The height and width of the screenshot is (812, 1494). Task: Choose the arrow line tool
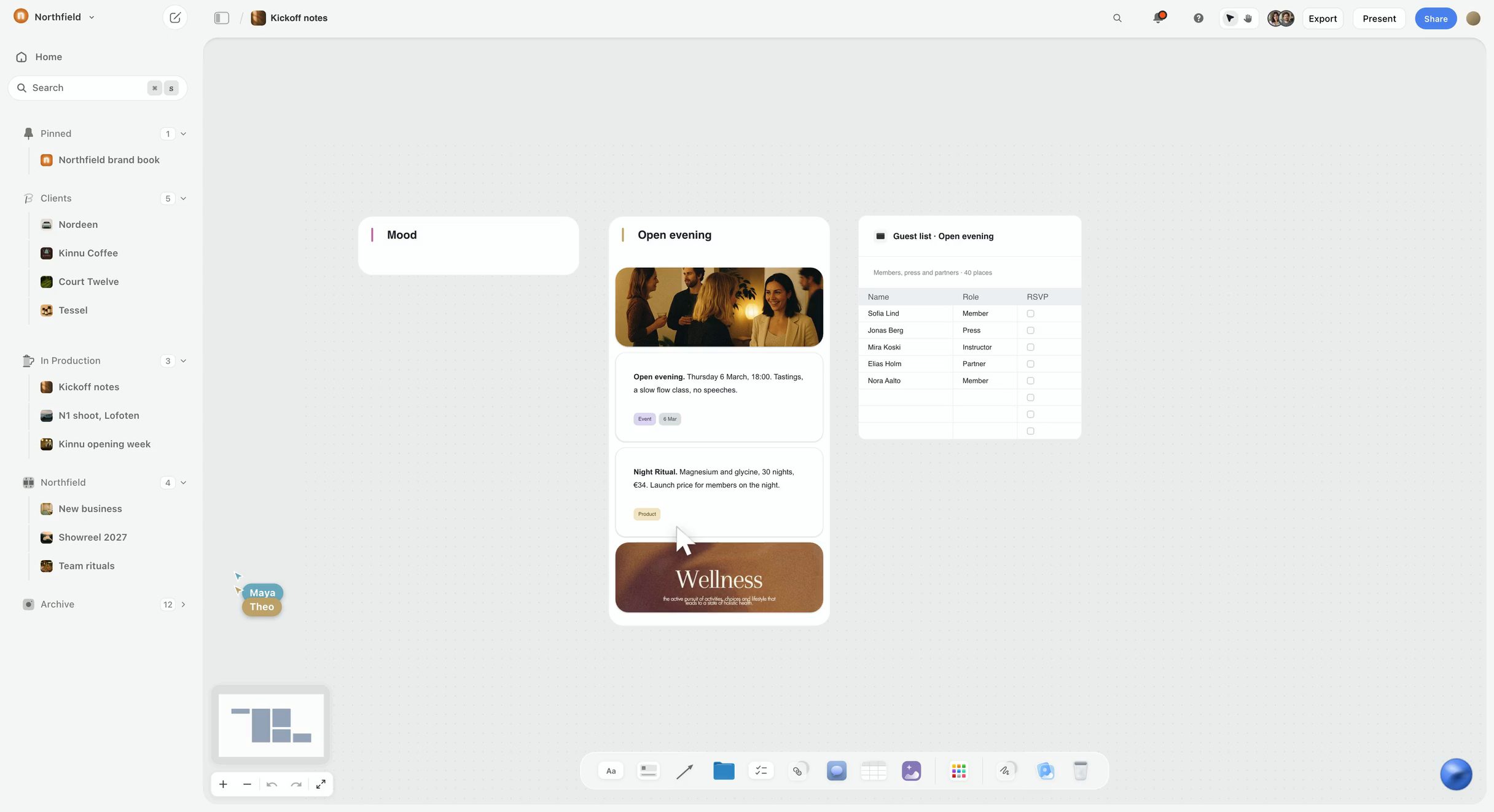pos(685,771)
